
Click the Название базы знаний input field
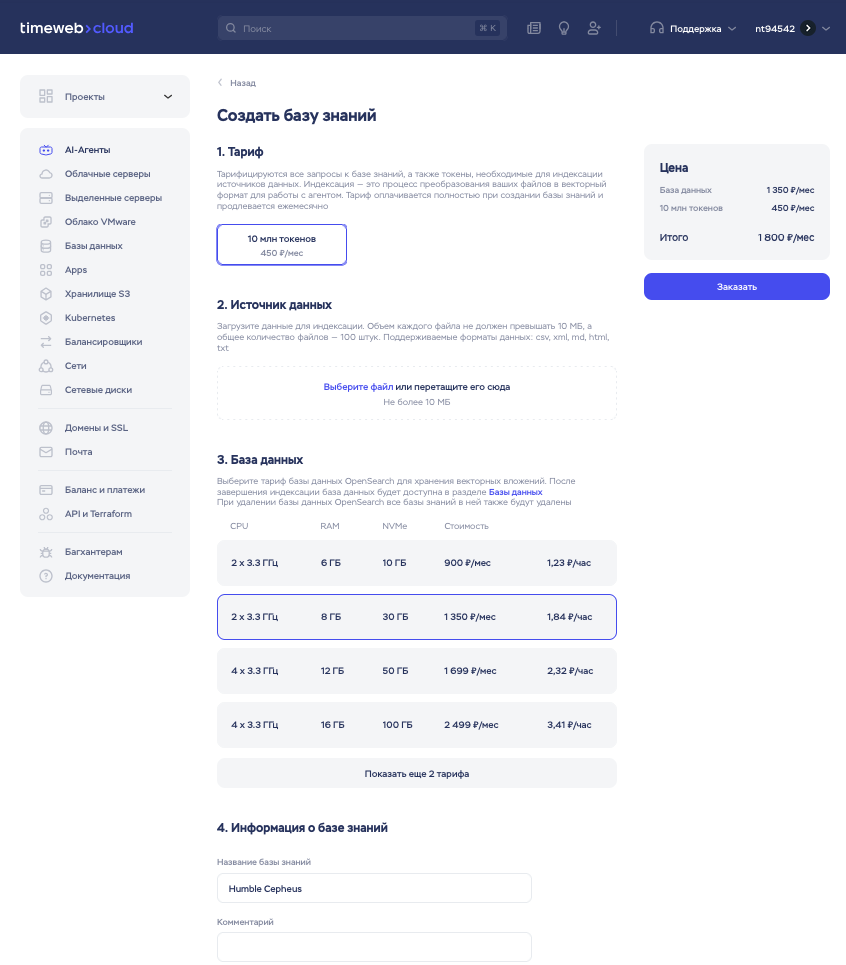374,888
